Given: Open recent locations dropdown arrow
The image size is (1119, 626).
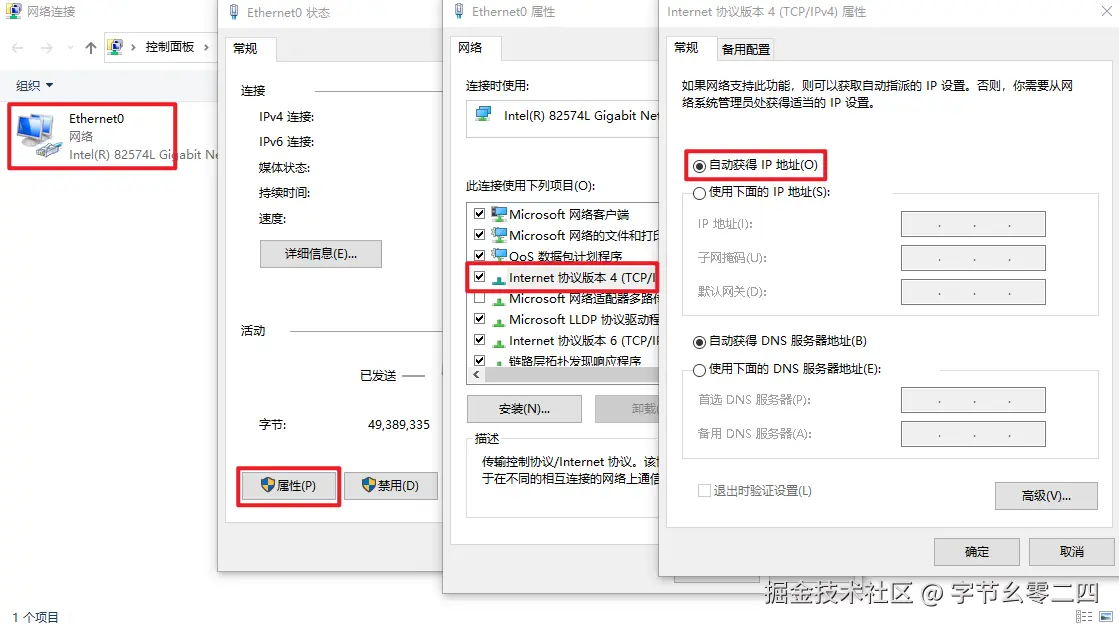Looking at the screenshot, I should coord(70,48).
